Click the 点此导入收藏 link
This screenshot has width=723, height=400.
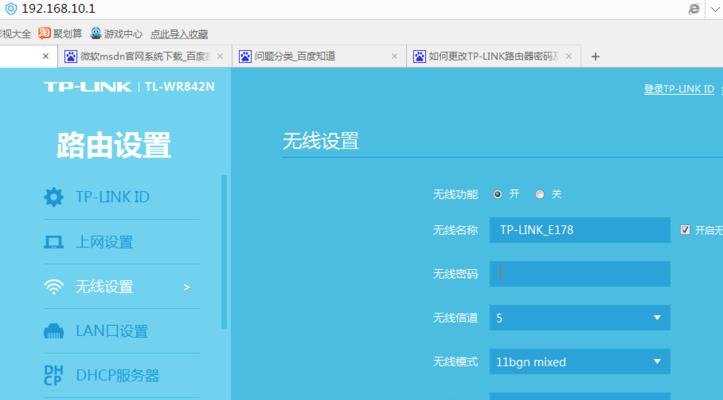[179, 34]
